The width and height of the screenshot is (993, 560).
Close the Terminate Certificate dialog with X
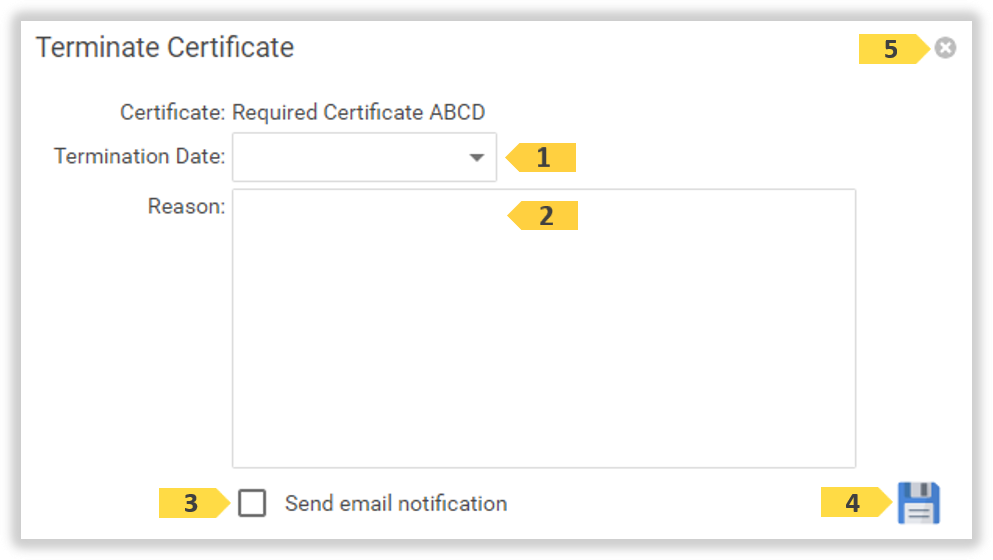pyautogui.click(x=945, y=48)
